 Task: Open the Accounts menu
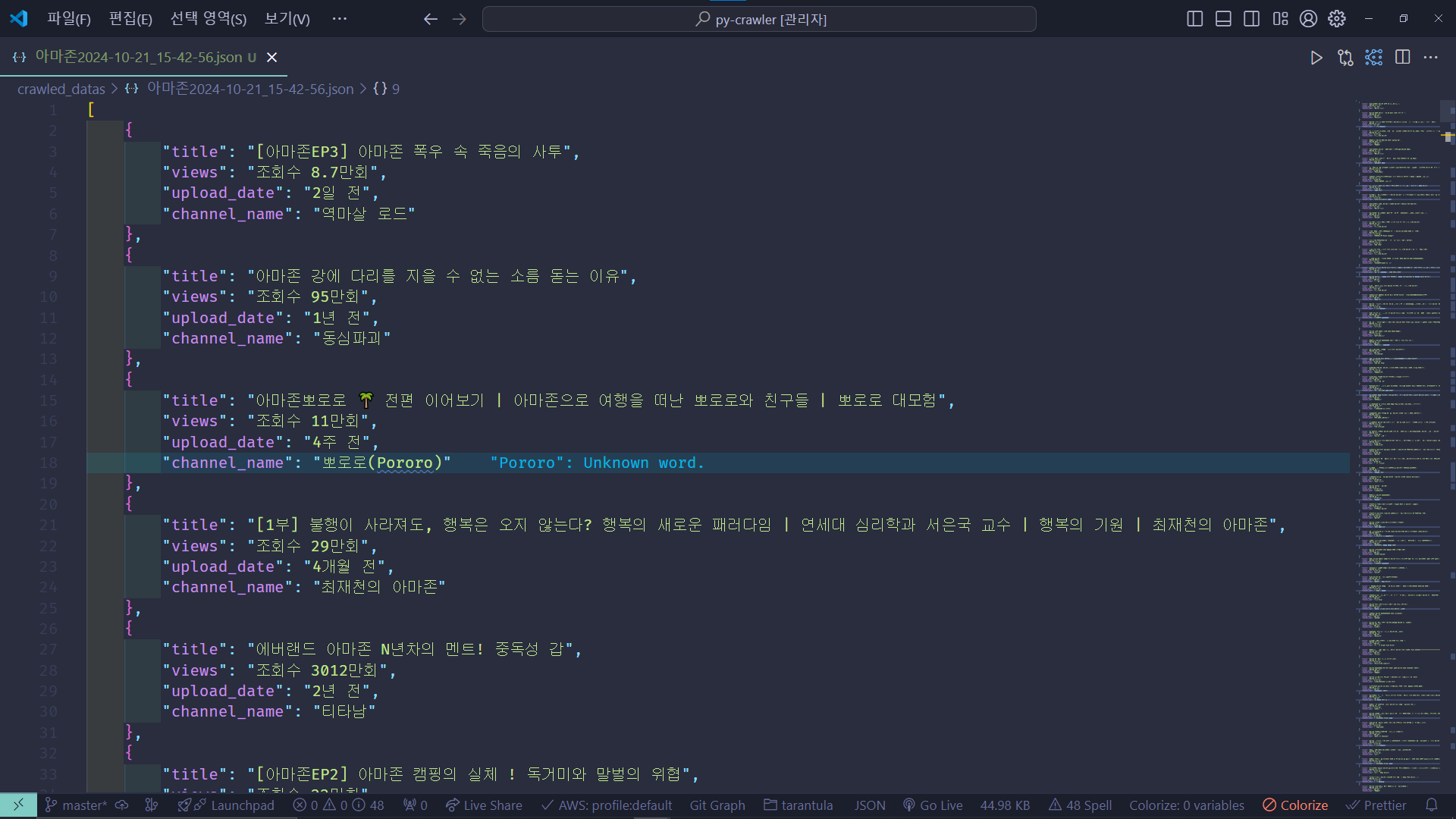(1308, 19)
